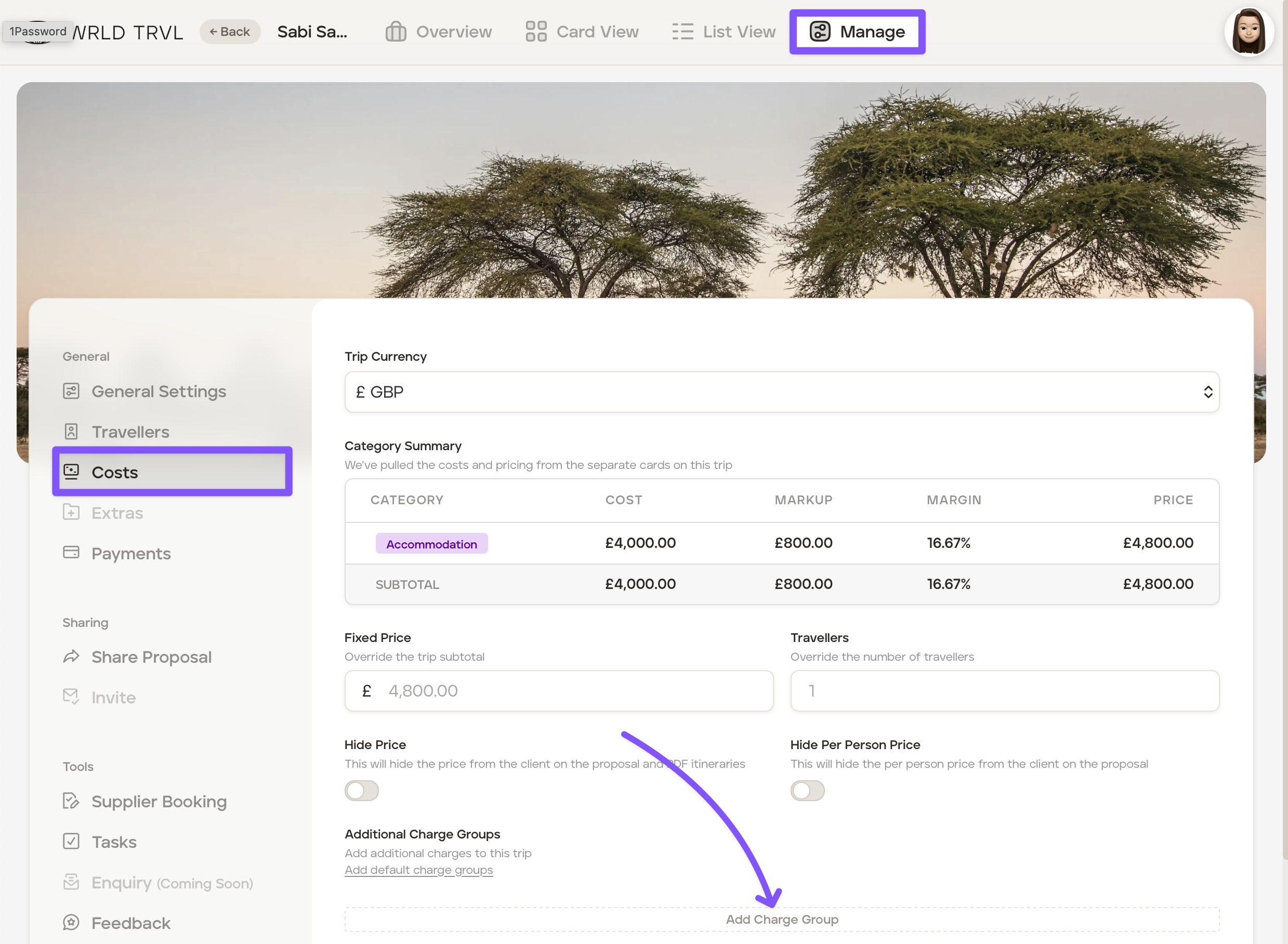Enable the Hide Per Person Price toggle
The image size is (1288, 944).
pos(807,791)
